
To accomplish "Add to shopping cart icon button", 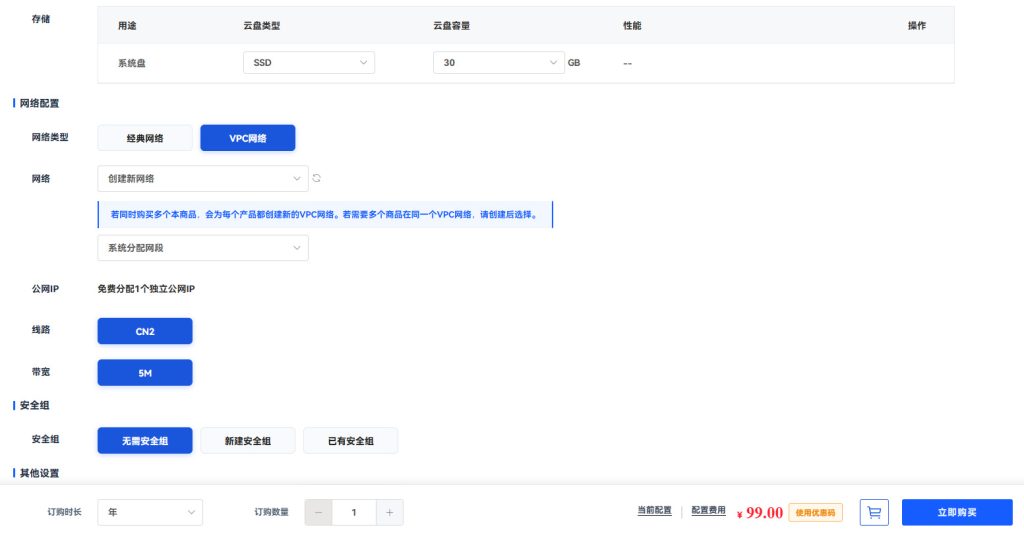I will [x=874, y=512].
